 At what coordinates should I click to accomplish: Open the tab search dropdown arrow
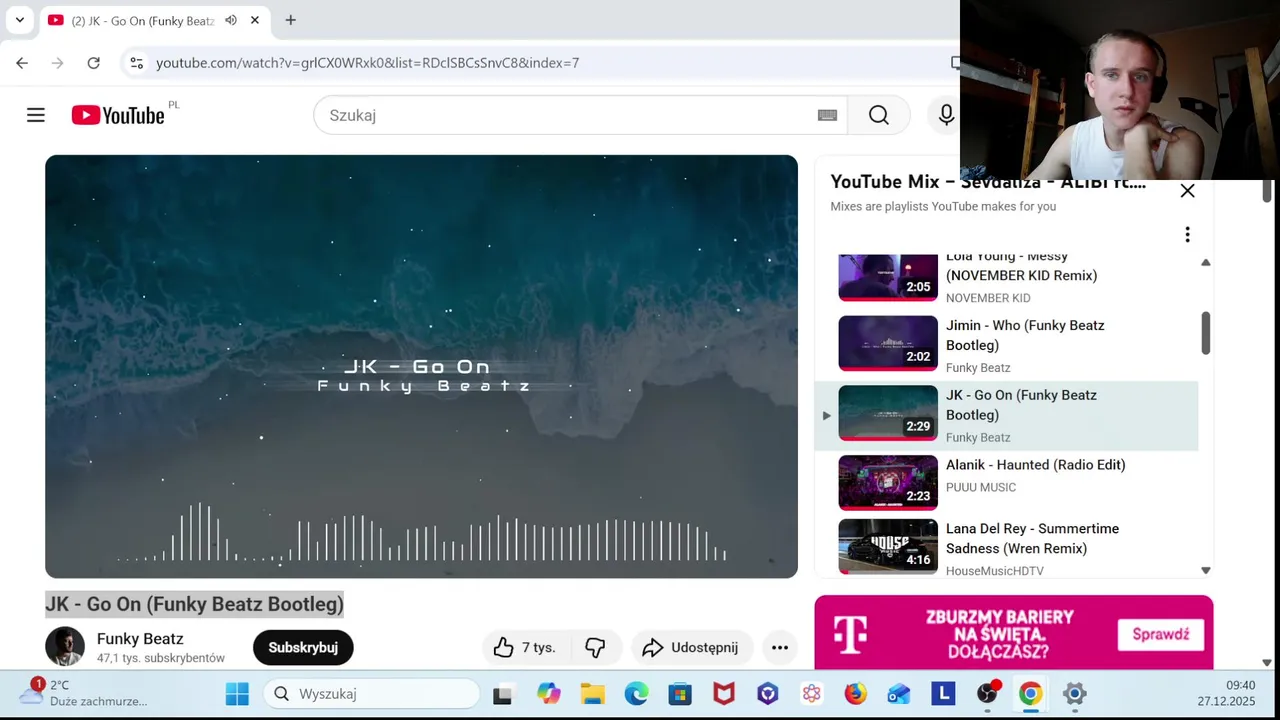pos(19,20)
